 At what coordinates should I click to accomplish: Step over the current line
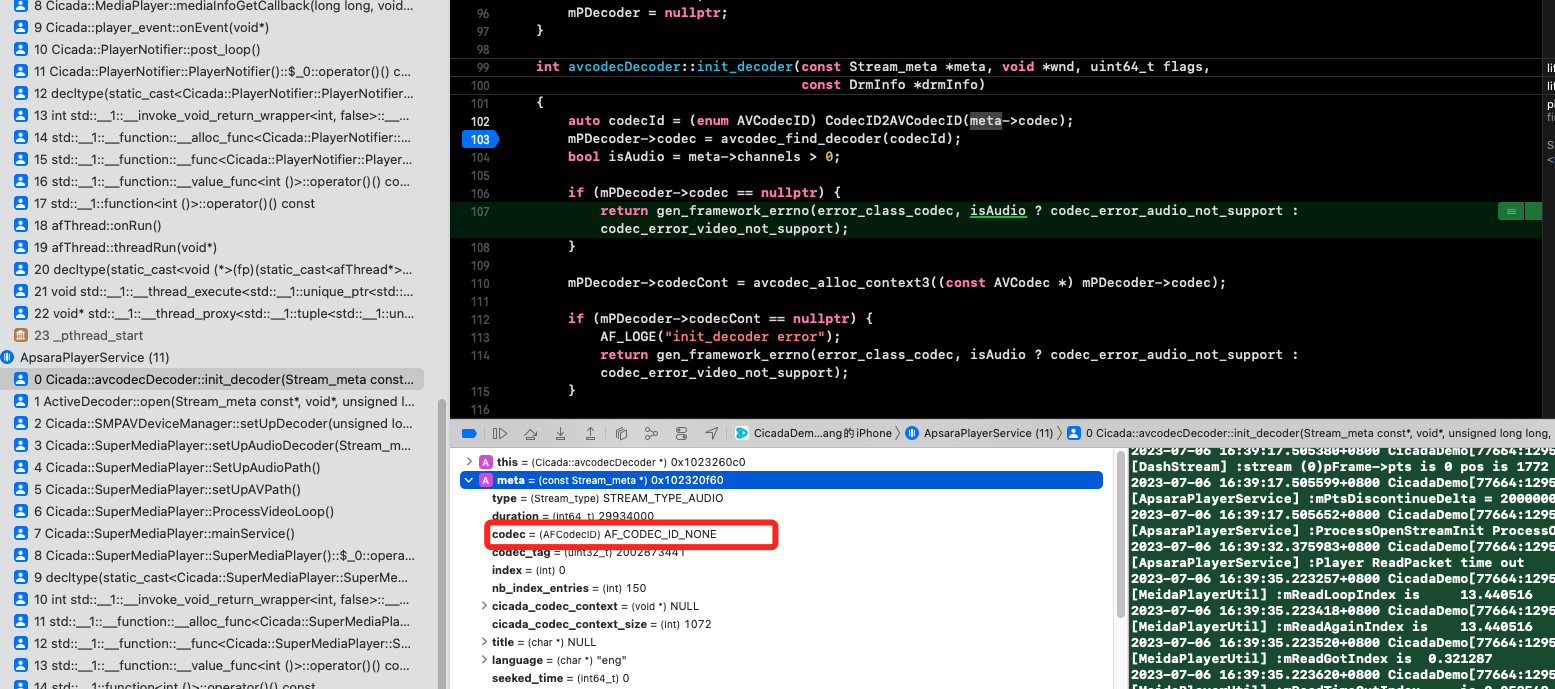(x=531, y=432)
